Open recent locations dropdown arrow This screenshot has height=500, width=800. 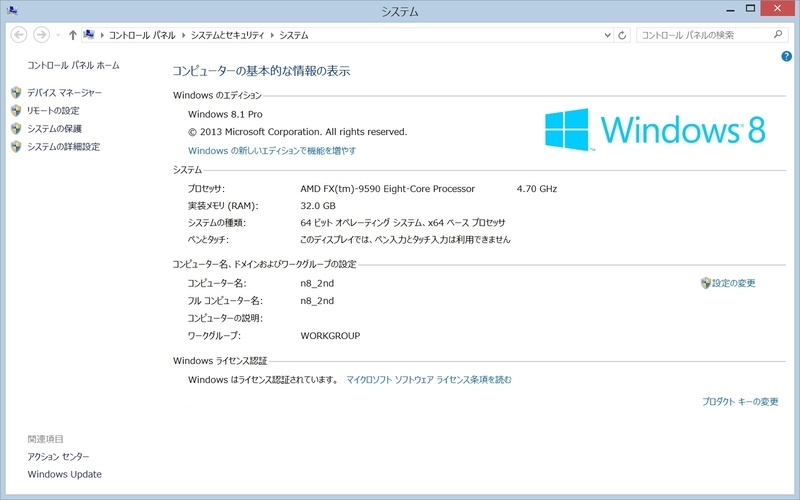point(58,35)
